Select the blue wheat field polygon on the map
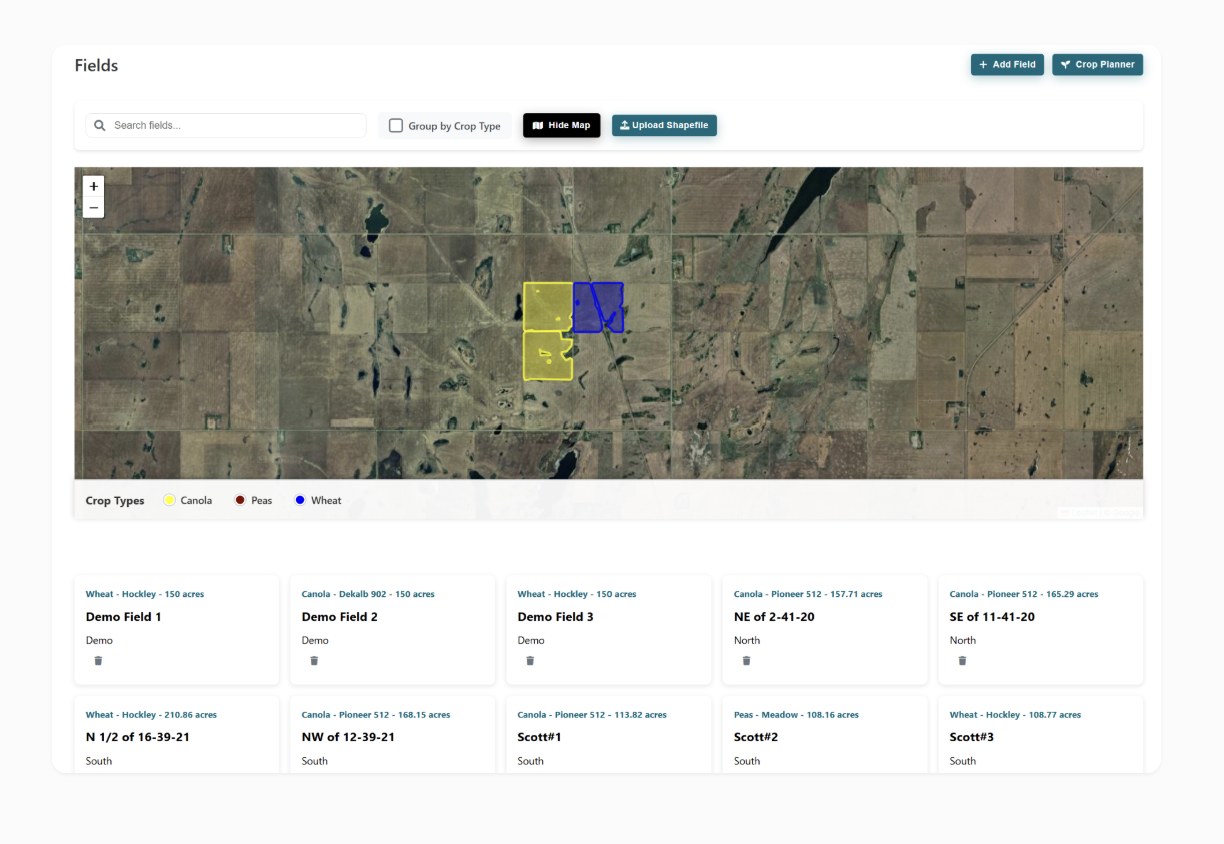The image size is (1224, 844). (597, 305)
